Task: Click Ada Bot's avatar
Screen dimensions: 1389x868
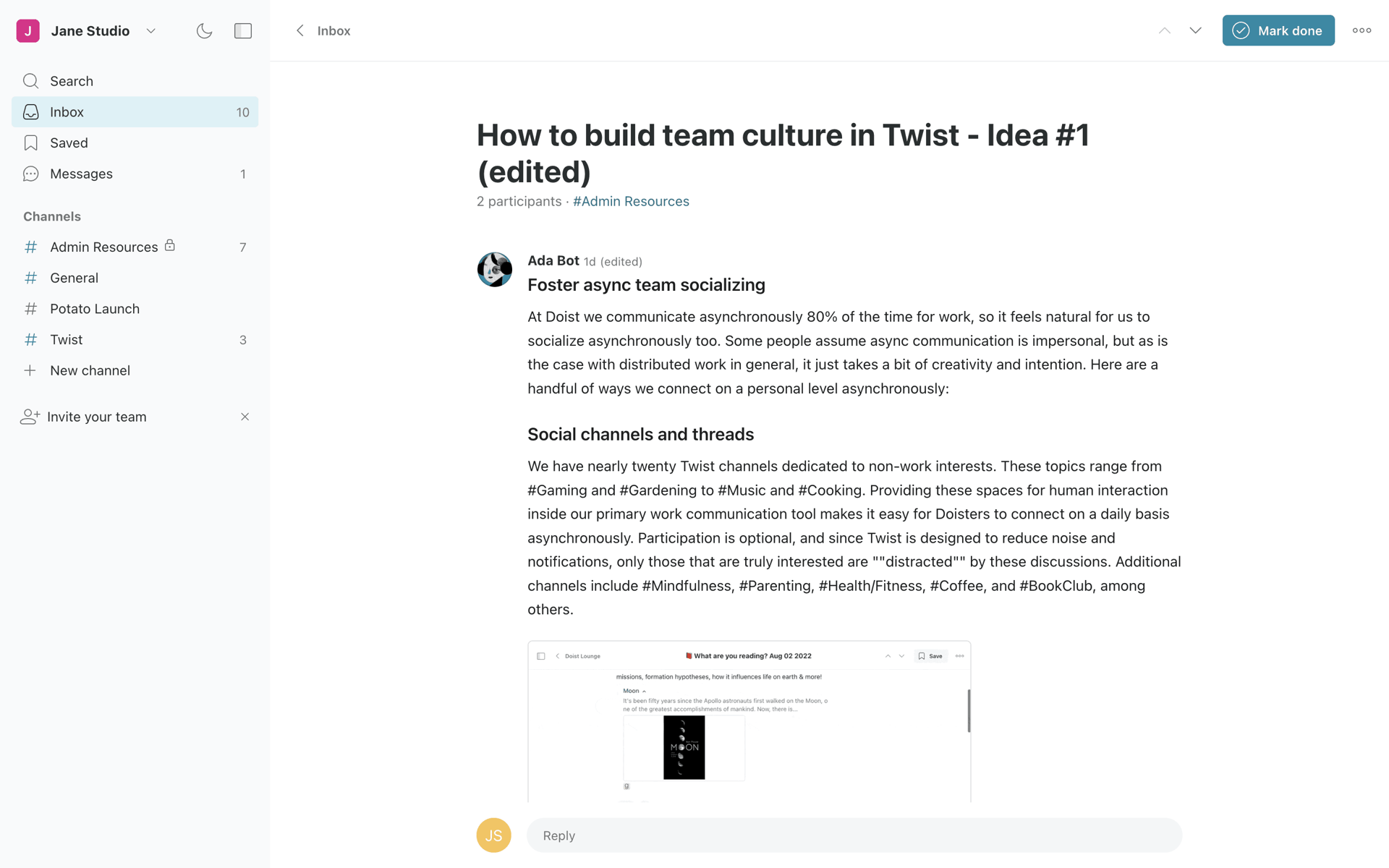Action: pyautogui.click(x=495, y=269)
